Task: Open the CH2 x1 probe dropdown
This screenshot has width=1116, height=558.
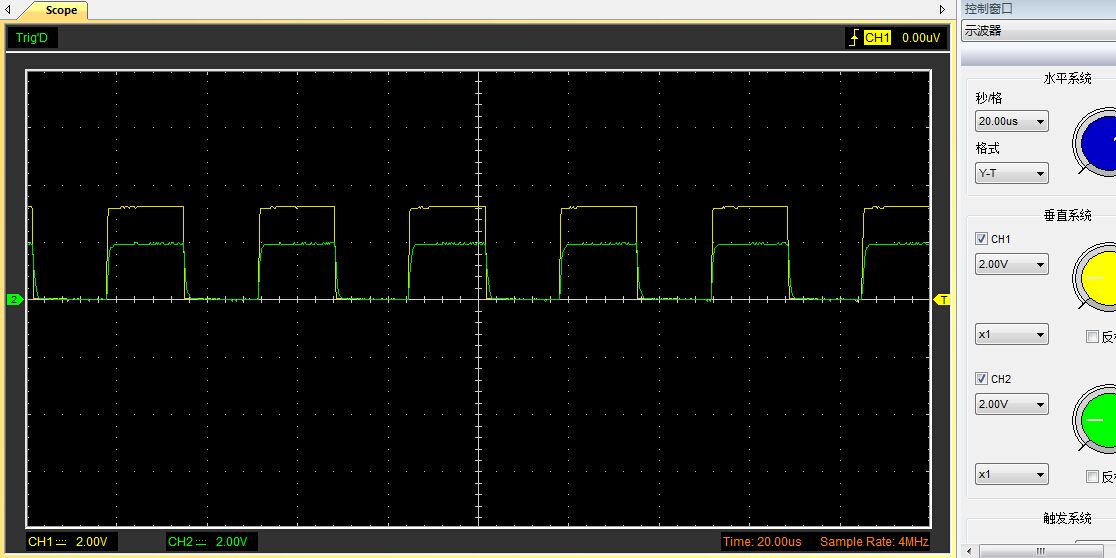Action: point(1011,474)
